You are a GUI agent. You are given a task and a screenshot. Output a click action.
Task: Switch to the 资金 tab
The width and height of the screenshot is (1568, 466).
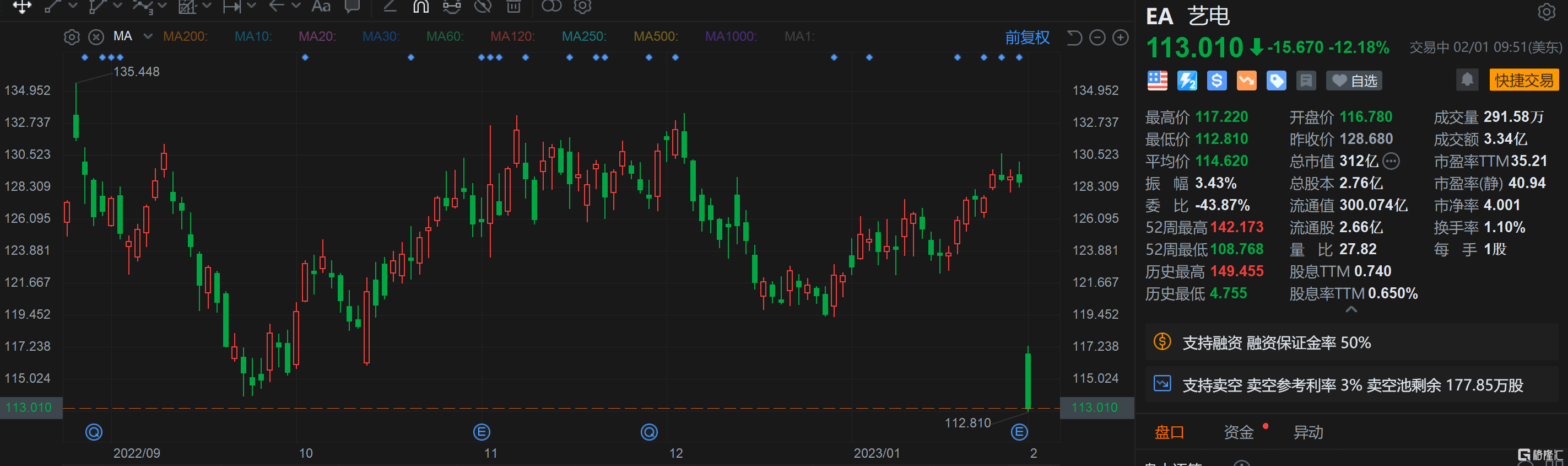tap(1238, 432)
